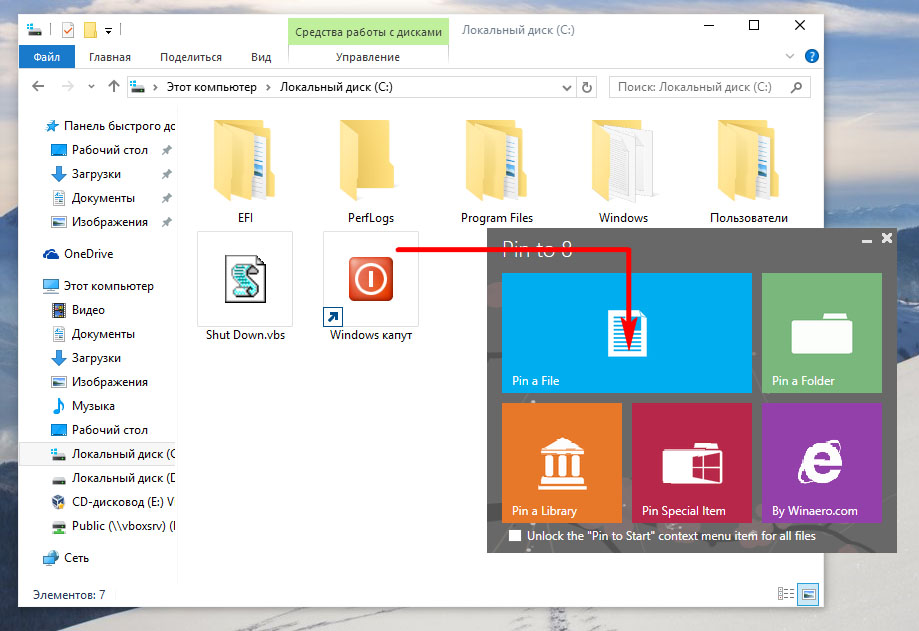Open pinned Изображения in quick access
Image resolution: width=919 pixels, height=631 pixels.
click(x=110, y=222)
